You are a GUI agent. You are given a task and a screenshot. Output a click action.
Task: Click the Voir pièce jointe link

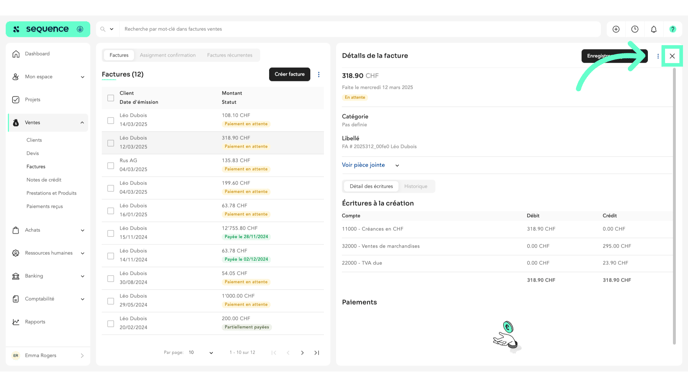[x=363, y=165]
